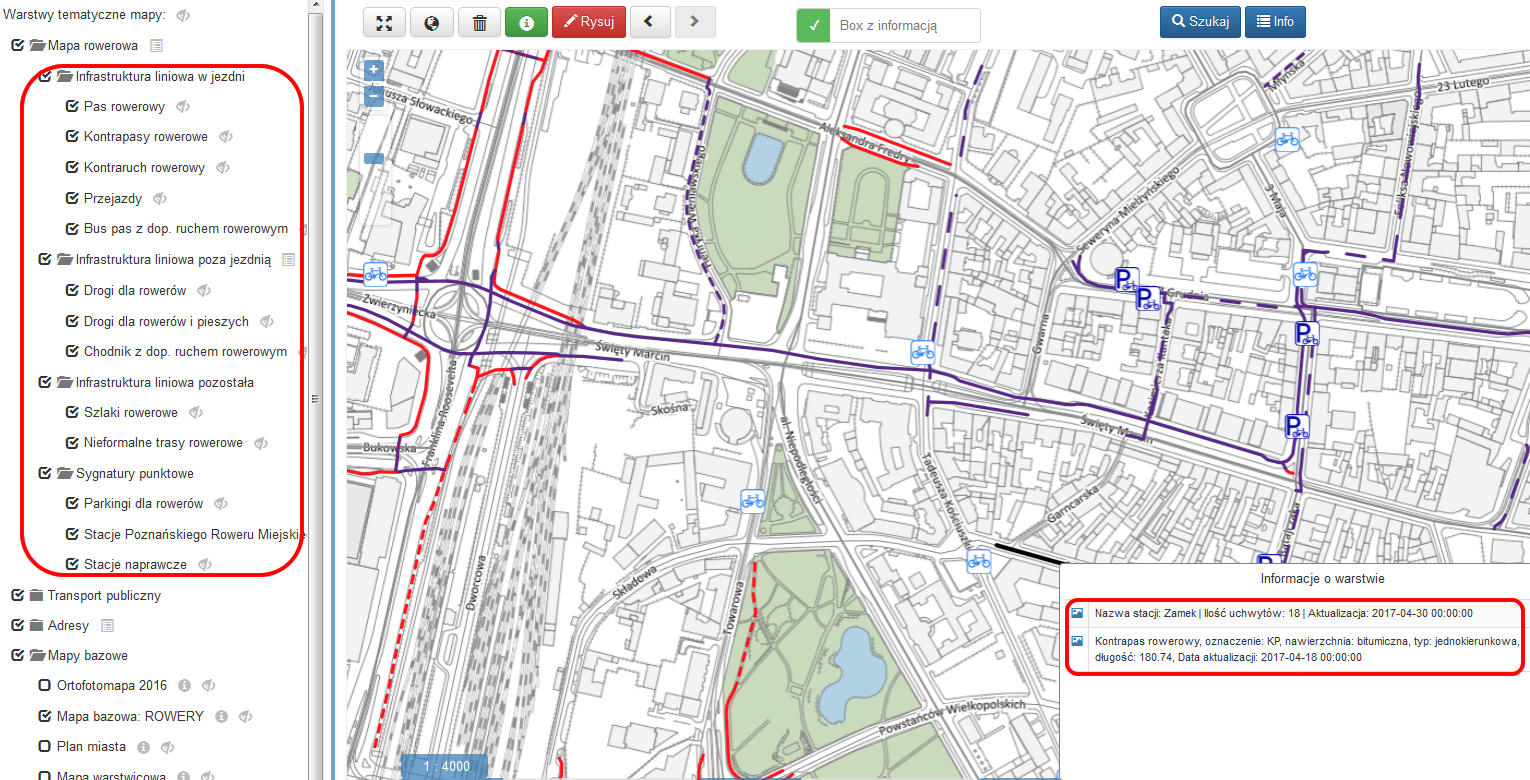Open the blue Info list button

(x=1275, y=22)
